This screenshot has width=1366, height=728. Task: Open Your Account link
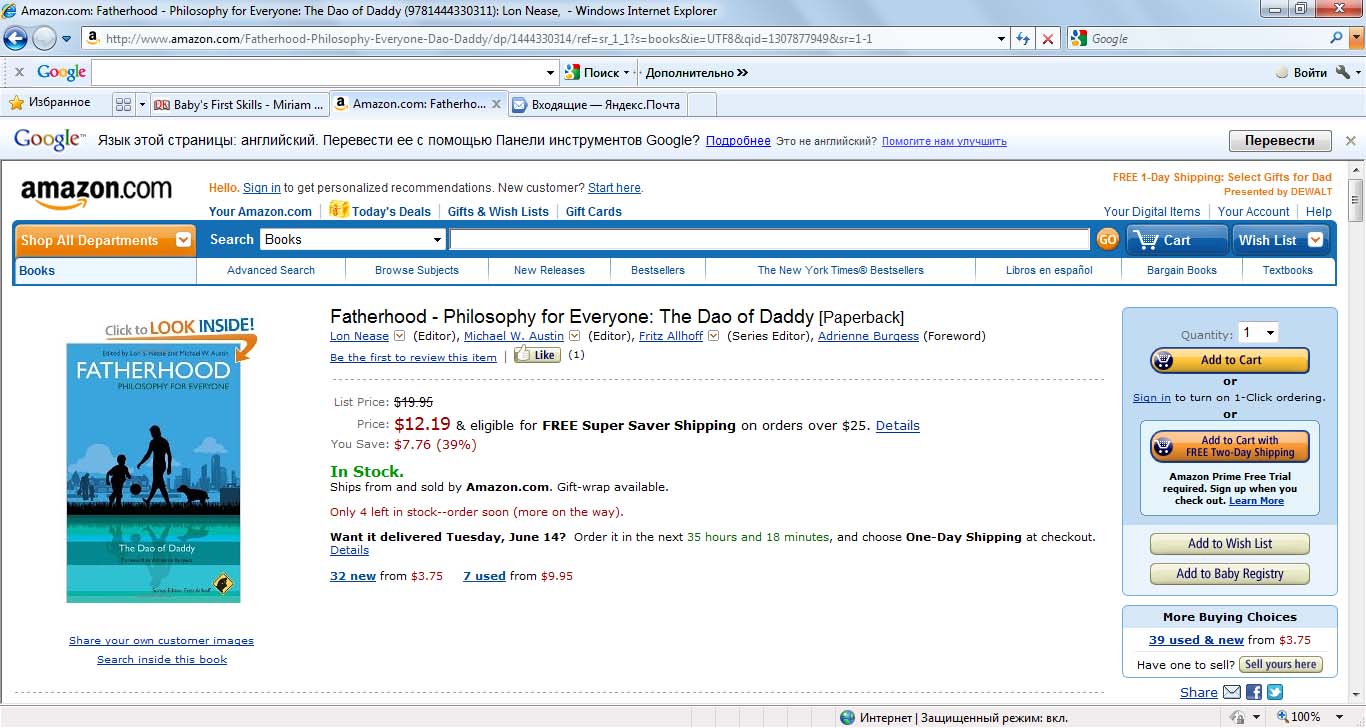pyautogui.click(x=1254, y=211)
